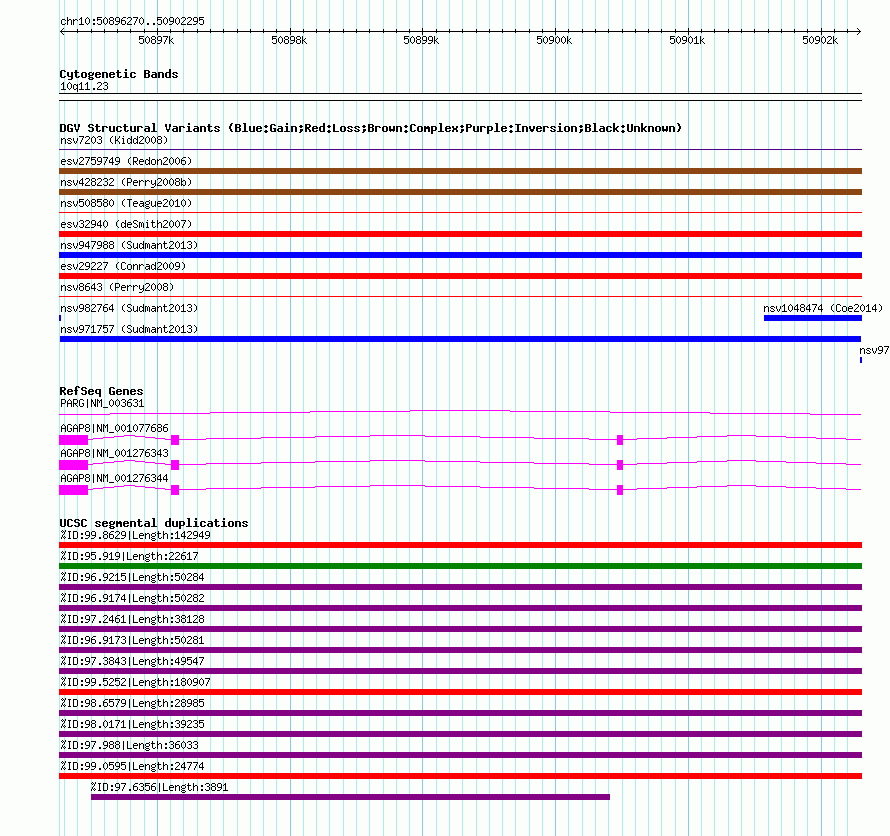Click duplication label %ID:97.3843|Length:49547
This screenshot has width=890, height=836.
132,661
